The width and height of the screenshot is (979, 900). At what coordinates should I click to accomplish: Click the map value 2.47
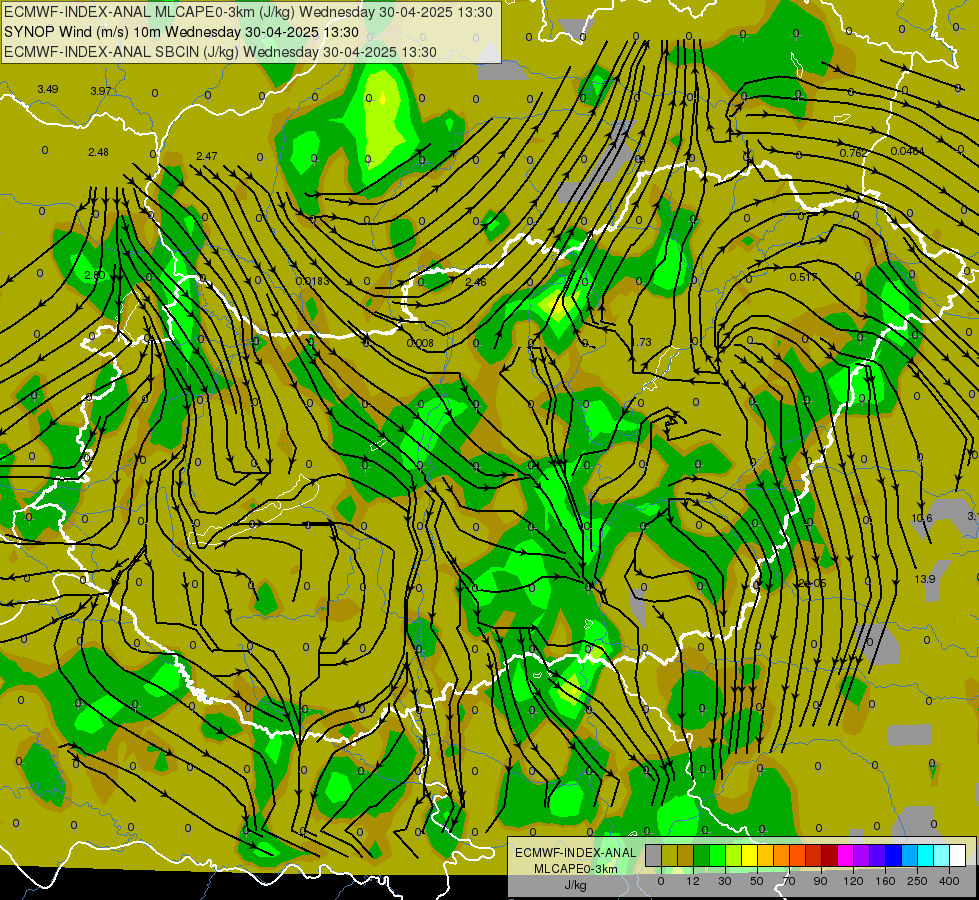207,156
